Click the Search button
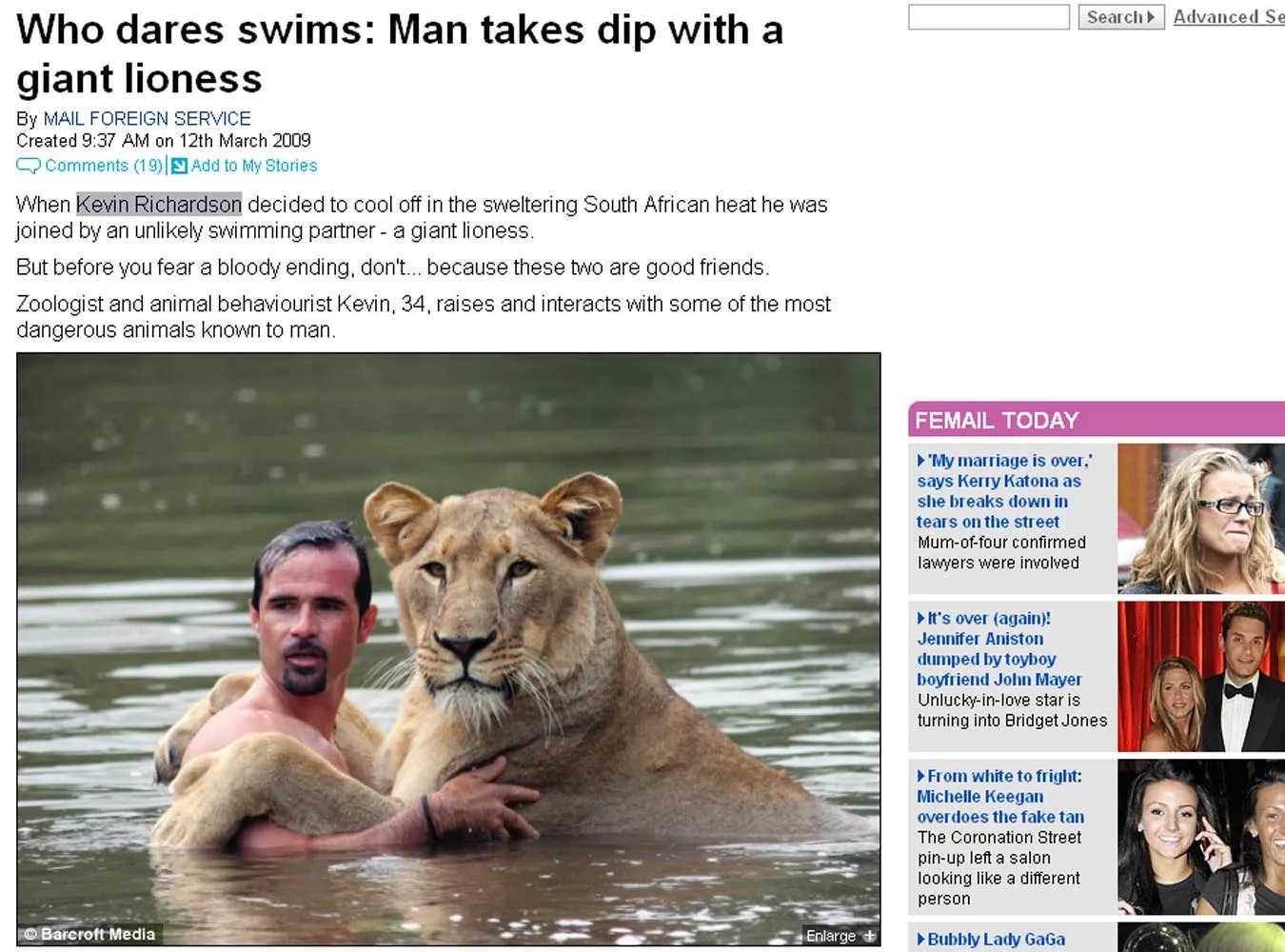Screen dimensions: 1285x952 click(x=1120, y=17)
